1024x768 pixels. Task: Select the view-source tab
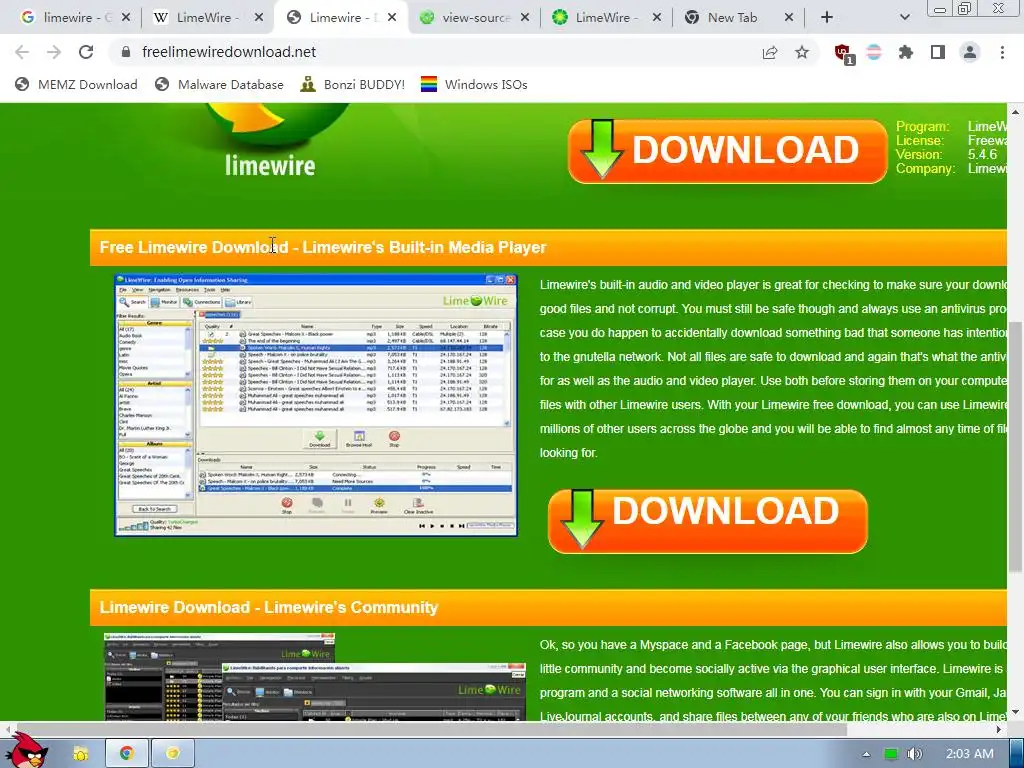(467, 18)
